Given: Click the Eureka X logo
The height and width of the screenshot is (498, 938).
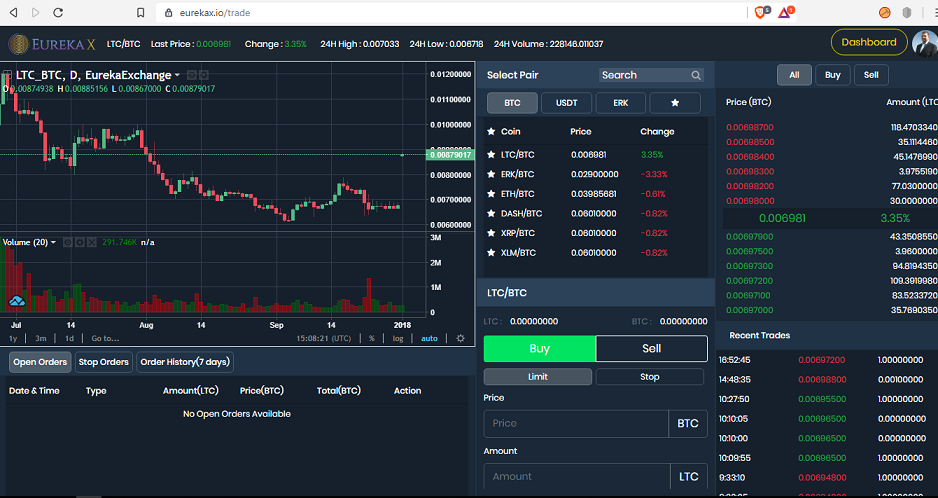Looking at the screenshot, I should (52, 44).
